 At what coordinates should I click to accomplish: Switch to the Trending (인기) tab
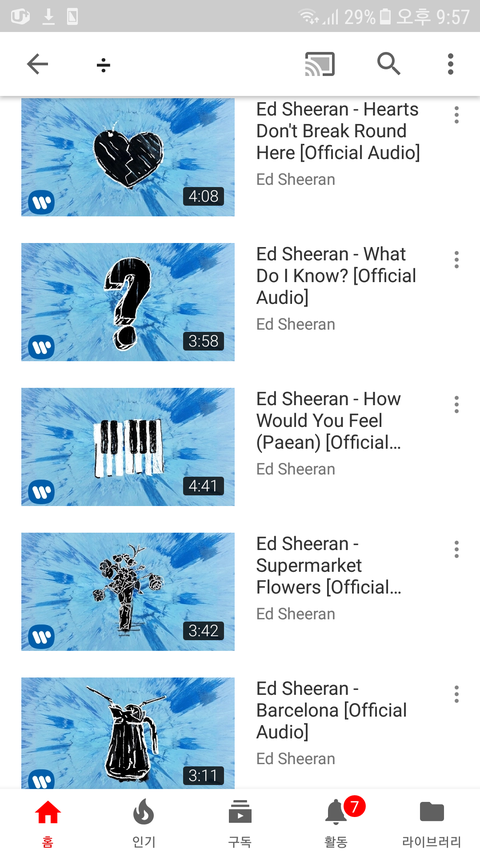[144, 823]
